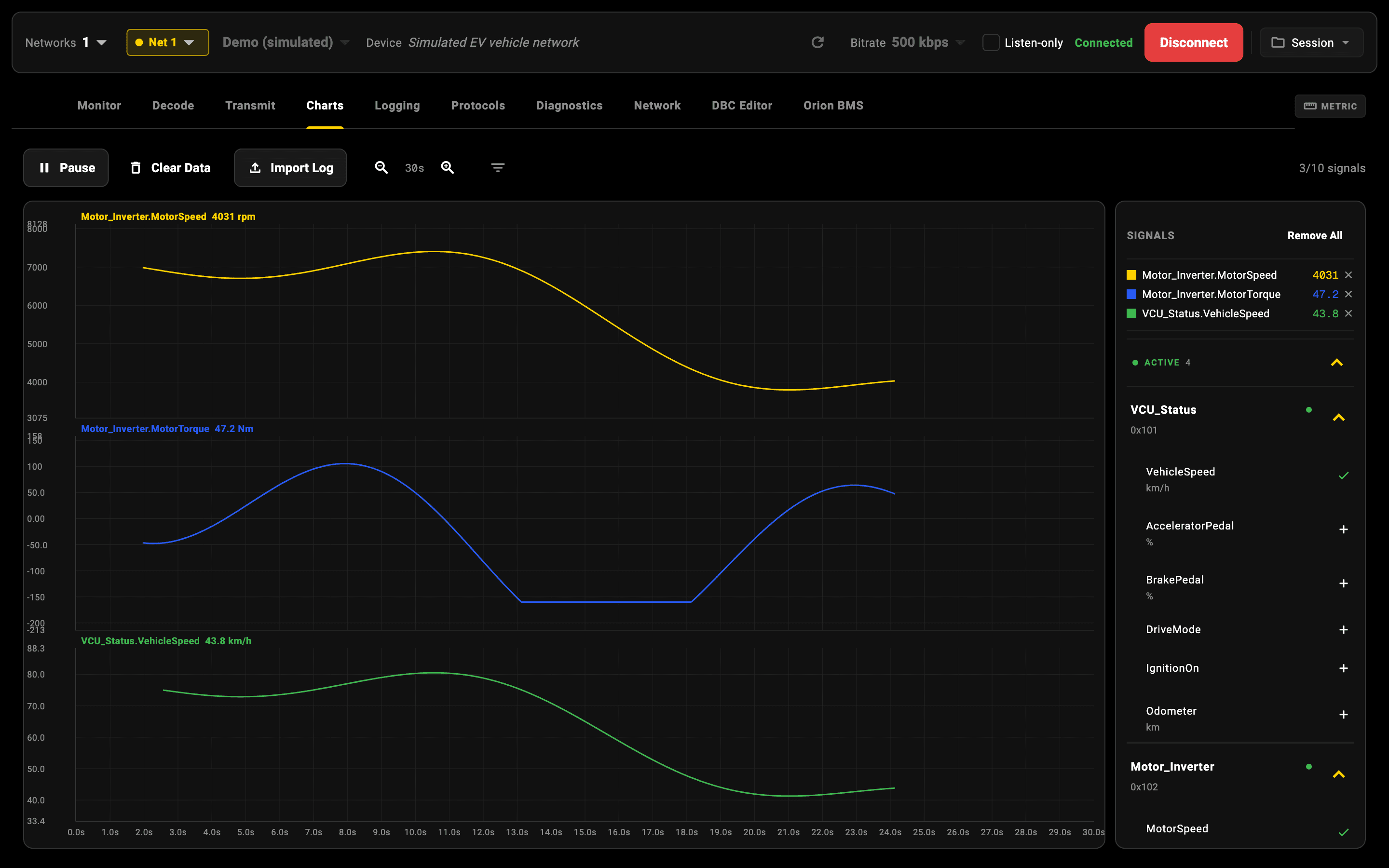Click the zoom in magnifier icon
The height and width of the screenshot is (868, 1389).
(x=448, y=168)
